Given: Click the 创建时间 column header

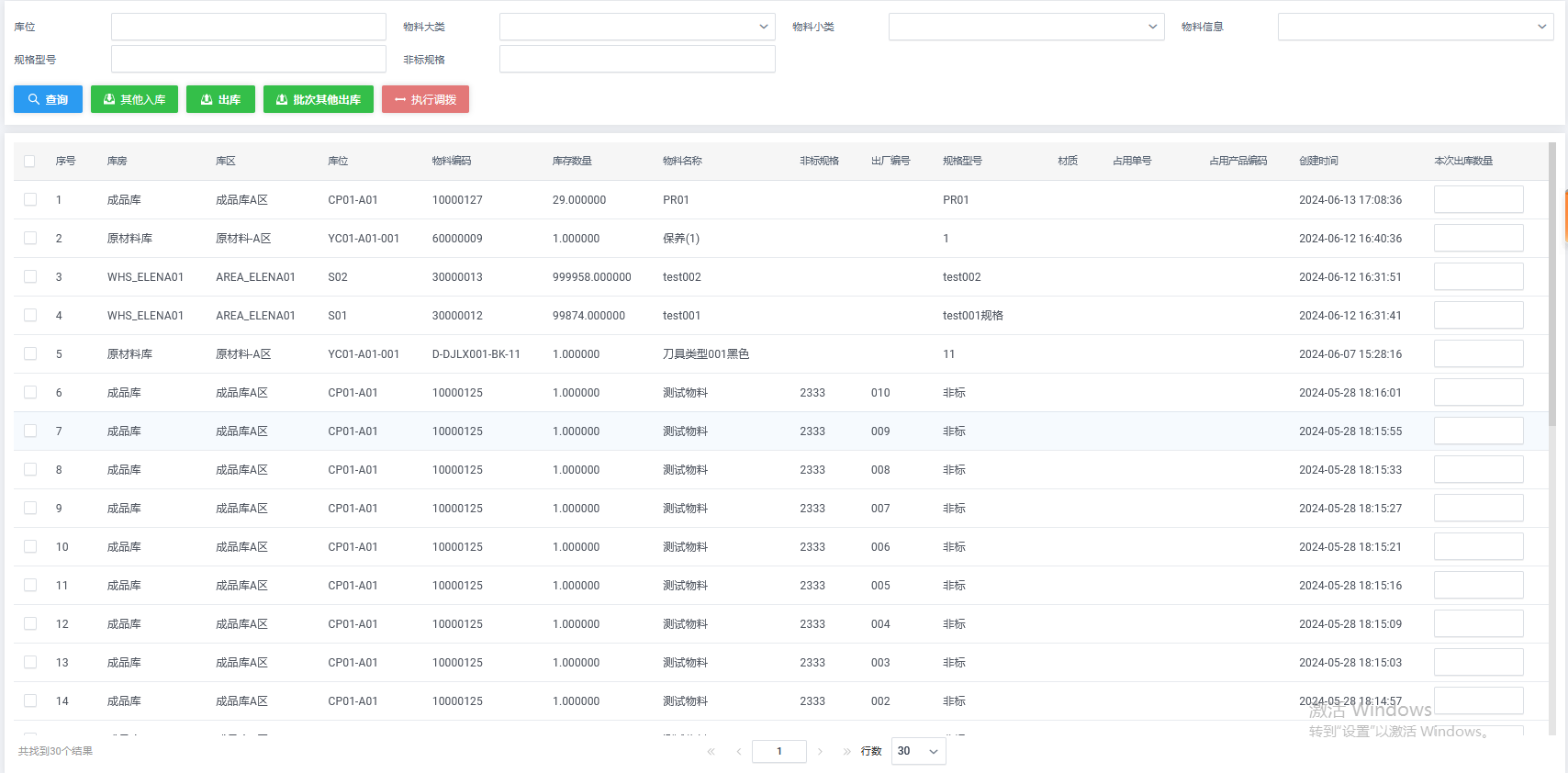Looking at the screenshot, I should pyautogui.click(x=1318, y=161).
